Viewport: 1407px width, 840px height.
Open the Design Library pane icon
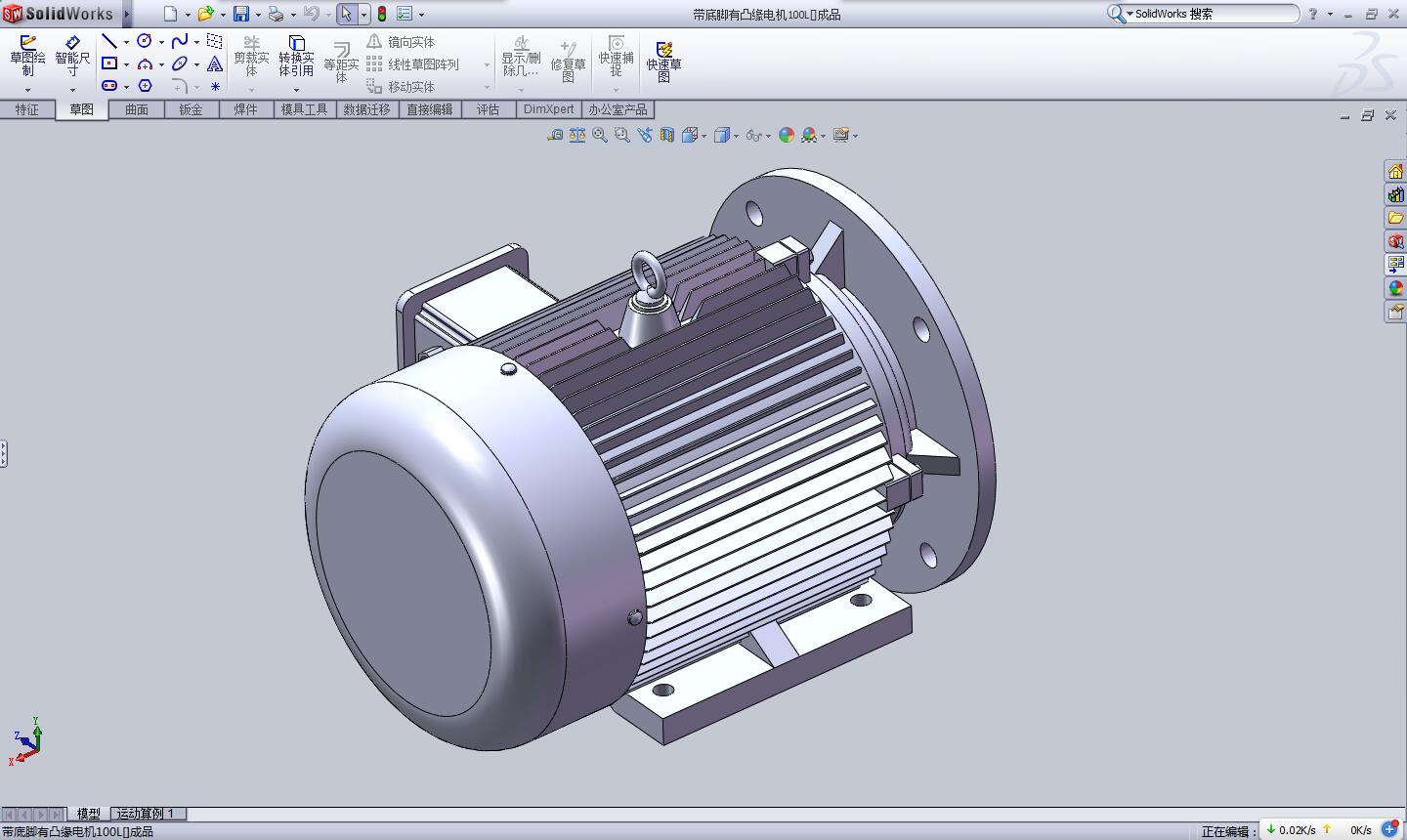pyautogui.click(x=1395, y=195)
